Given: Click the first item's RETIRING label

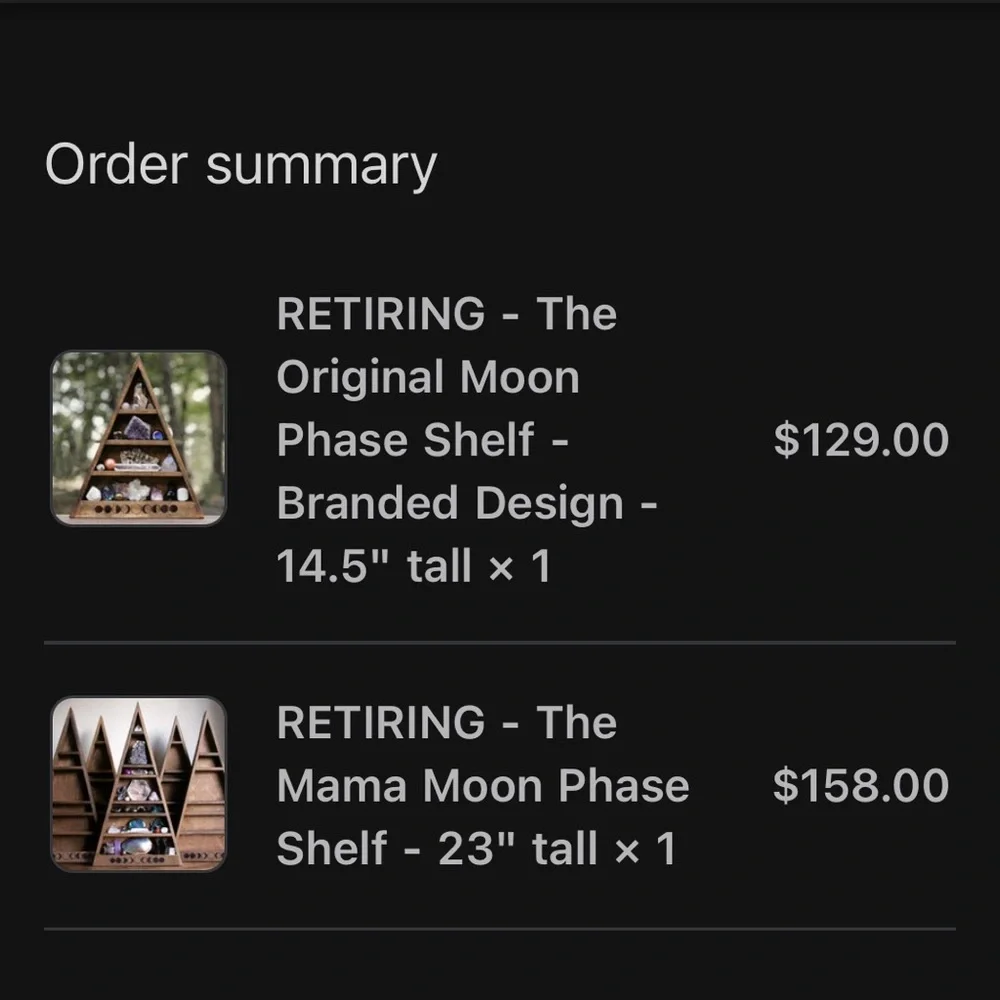Looking at the screenshot, I should (x=381, y=313).
